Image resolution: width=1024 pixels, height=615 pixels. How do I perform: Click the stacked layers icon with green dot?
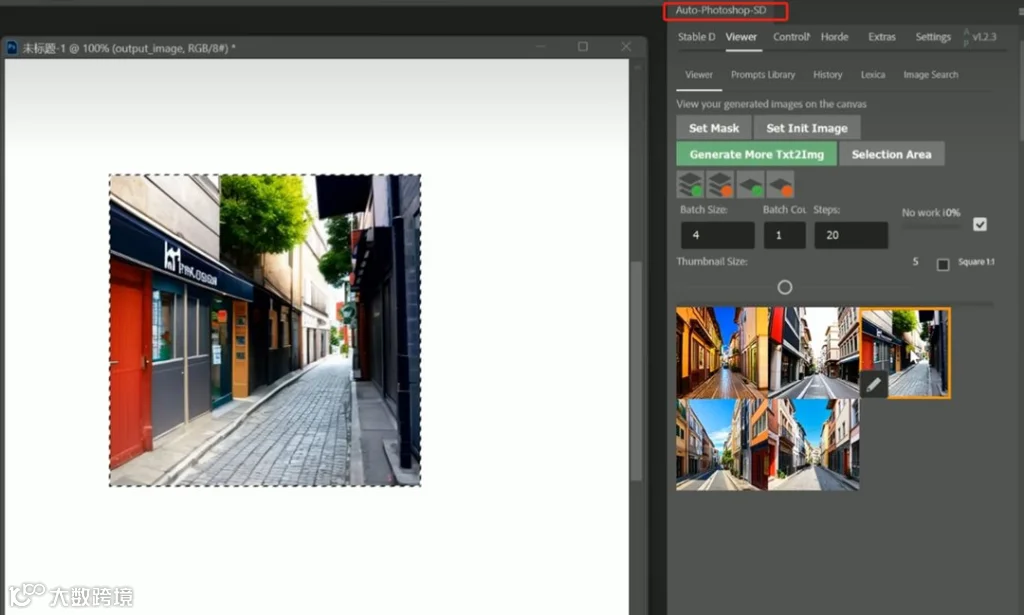pyautogui.click(x=690, y=184)
